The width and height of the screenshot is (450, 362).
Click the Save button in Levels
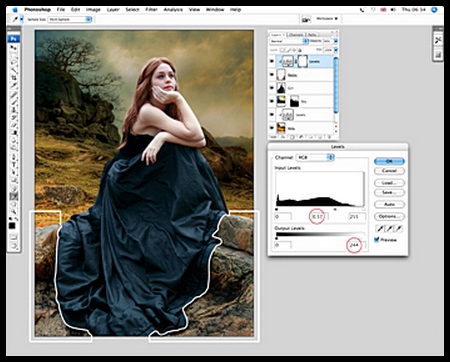coord(389,192)
